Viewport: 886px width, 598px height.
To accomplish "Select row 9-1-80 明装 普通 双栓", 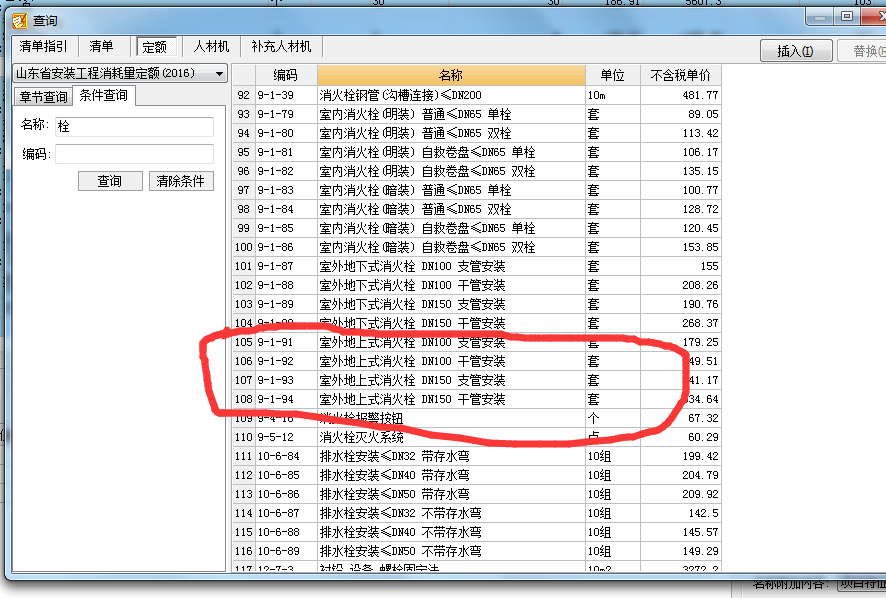I will 477,133.
